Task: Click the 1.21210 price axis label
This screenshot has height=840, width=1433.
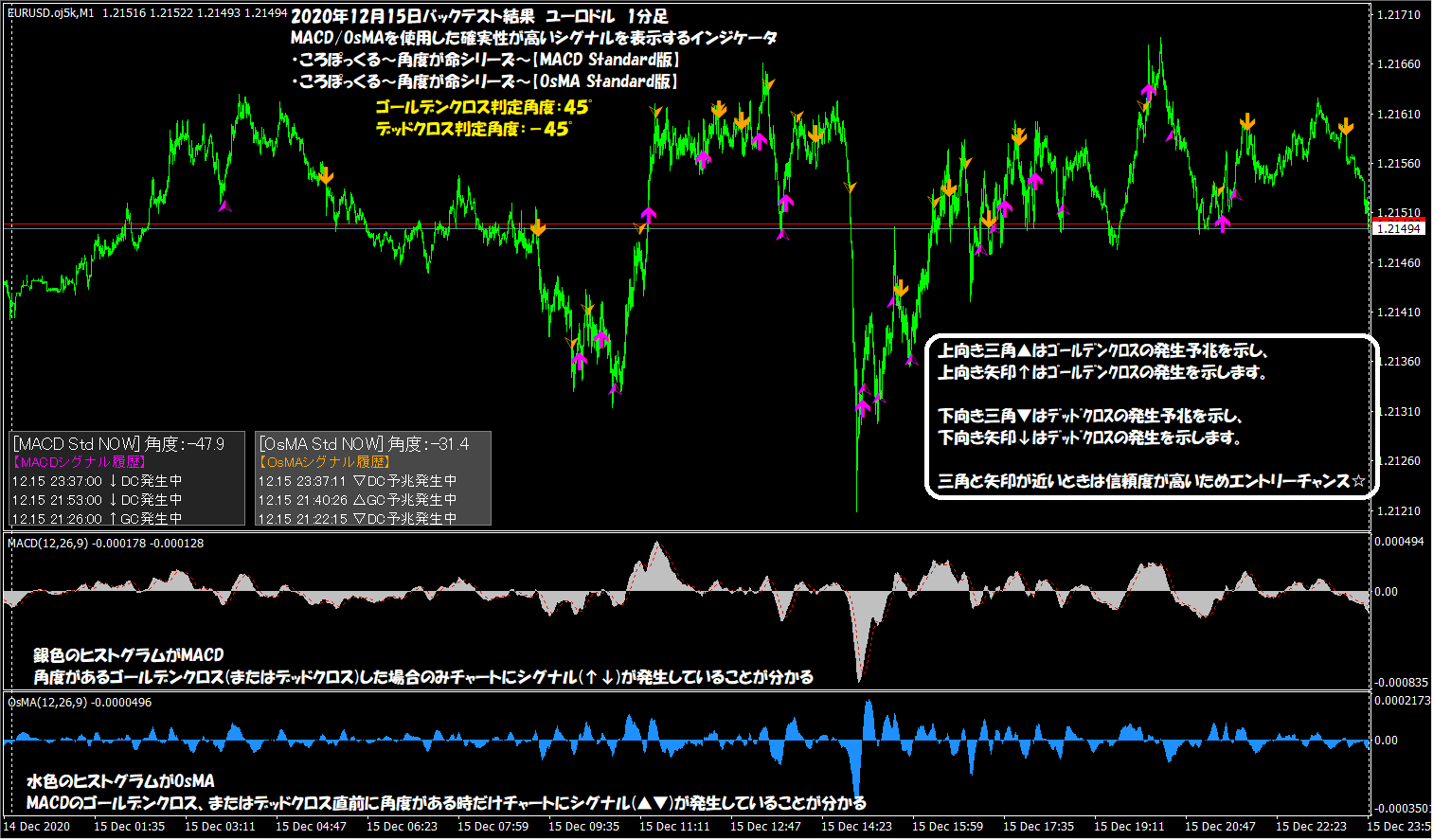Action: [x=1398, y=511]
